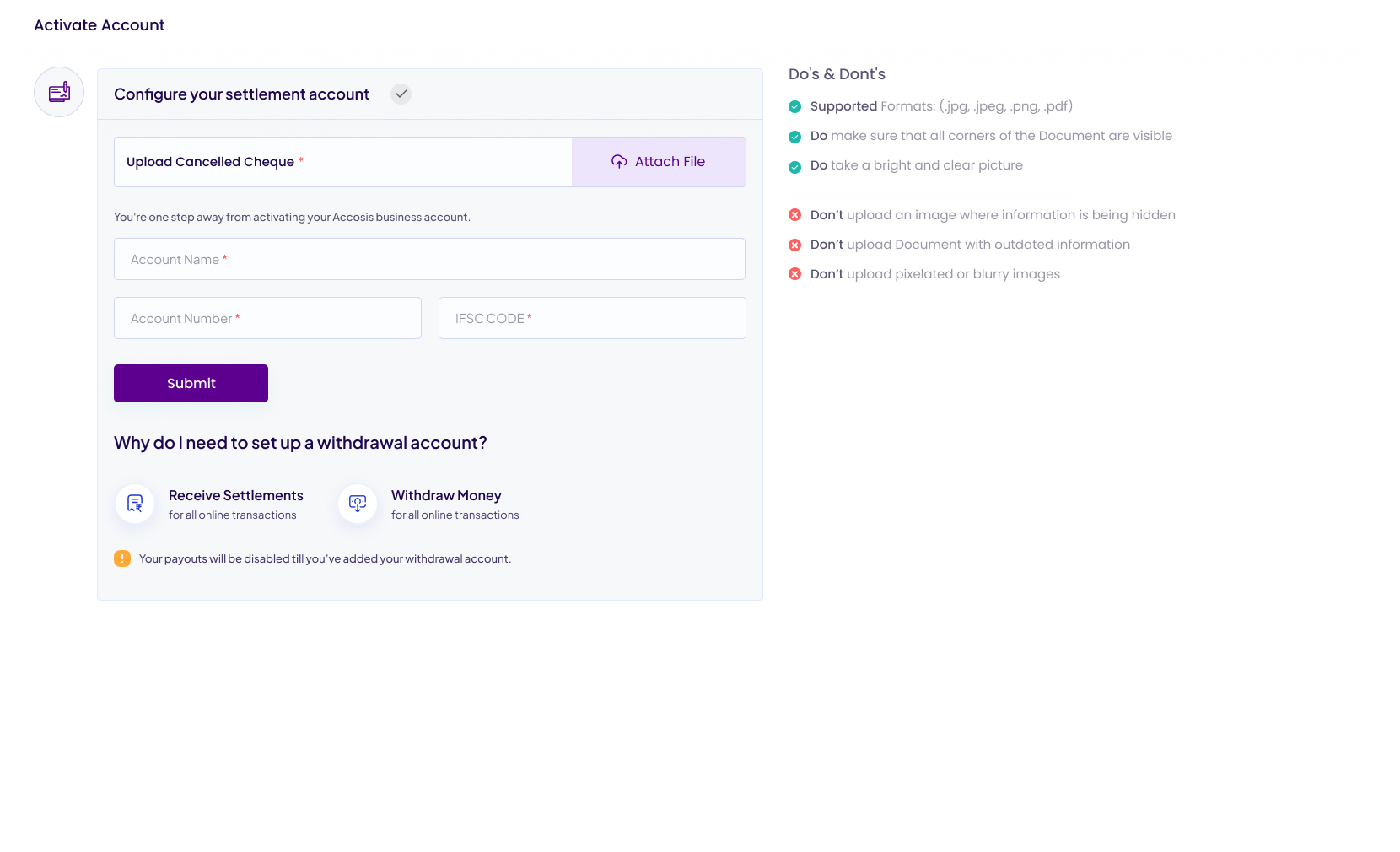
Task: Click the Receive Settlements icon
Action: pyautogui.click(x=135, y=504)
